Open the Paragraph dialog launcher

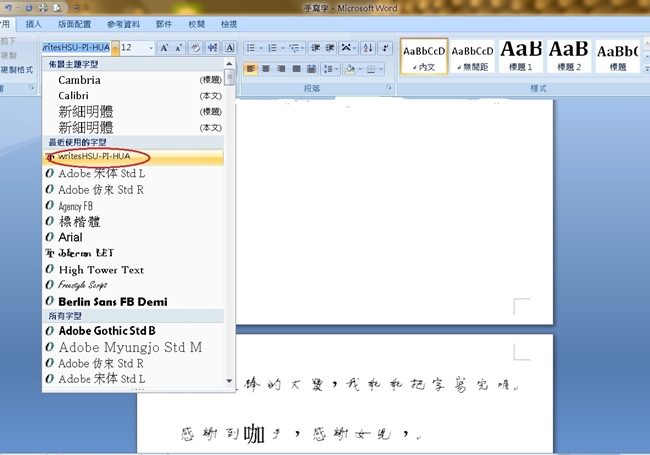coord(388,87)
